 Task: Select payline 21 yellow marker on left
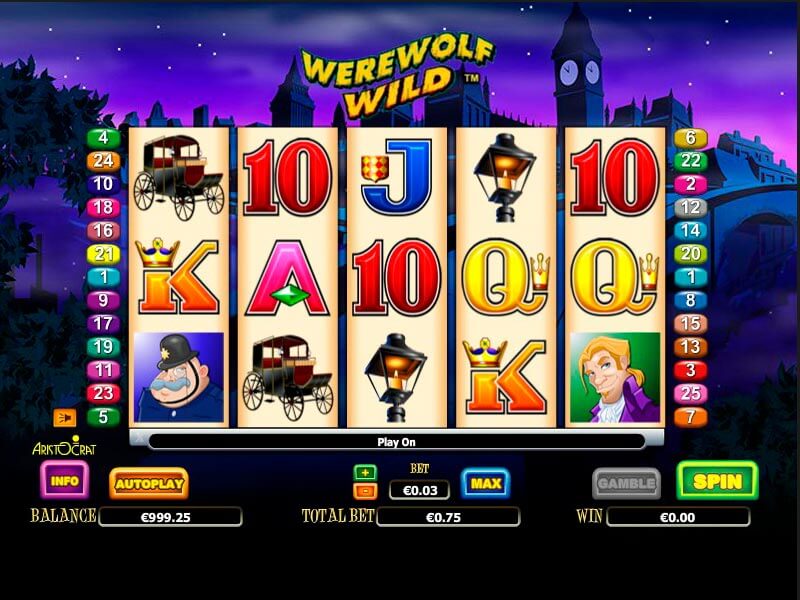pos(104,254)
